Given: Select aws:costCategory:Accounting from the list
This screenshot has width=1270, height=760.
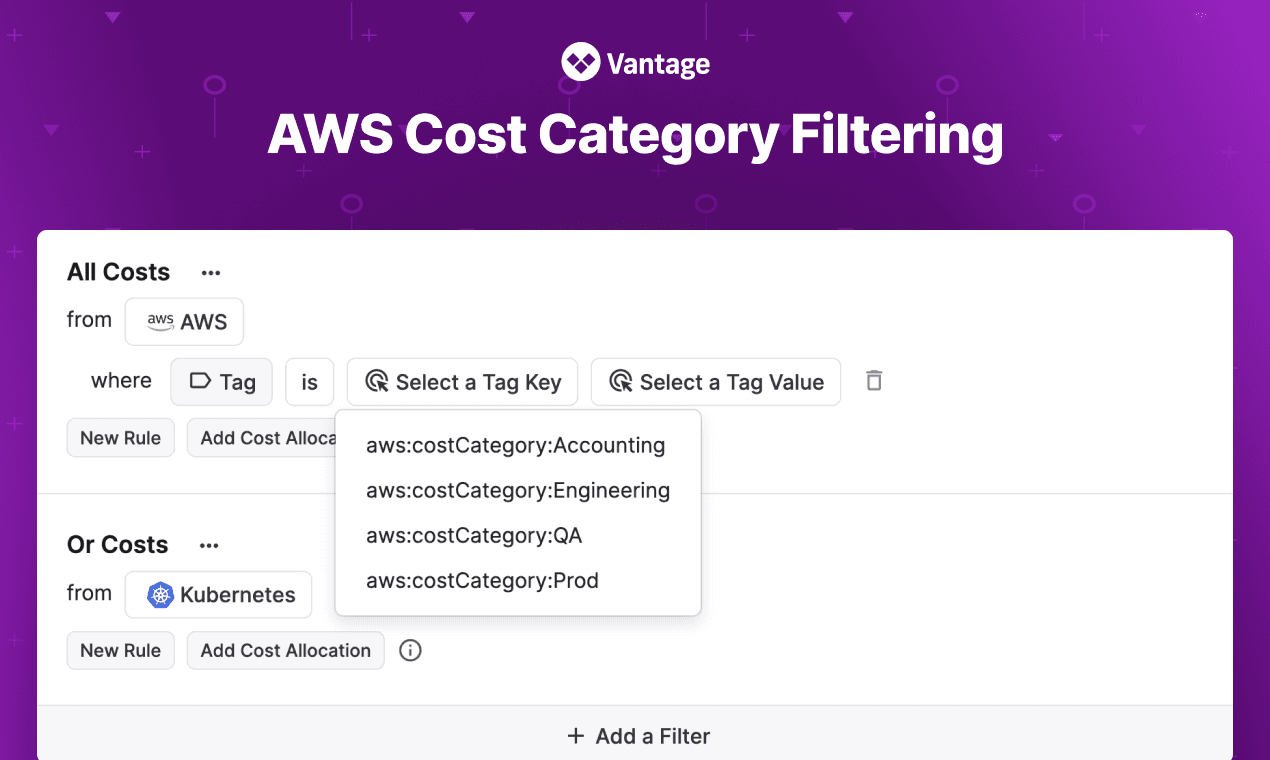Looking at the screenshot, I should pyautogui.click(x=516, y=445).
